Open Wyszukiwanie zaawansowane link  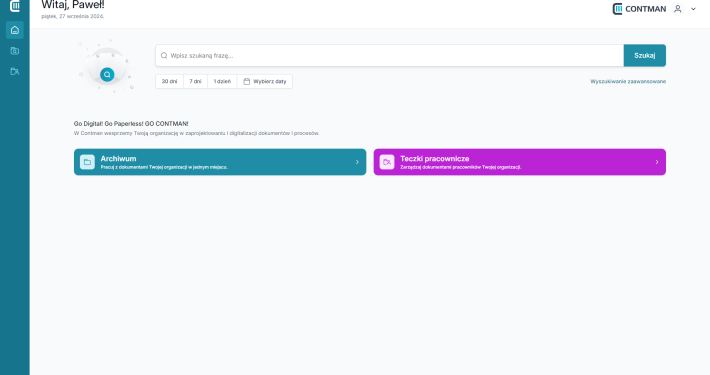pyautogui.click(x=628, y=82)
